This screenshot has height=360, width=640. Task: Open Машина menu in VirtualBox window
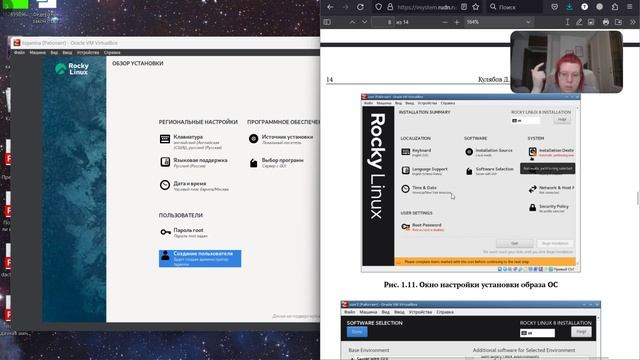point(38,53)
